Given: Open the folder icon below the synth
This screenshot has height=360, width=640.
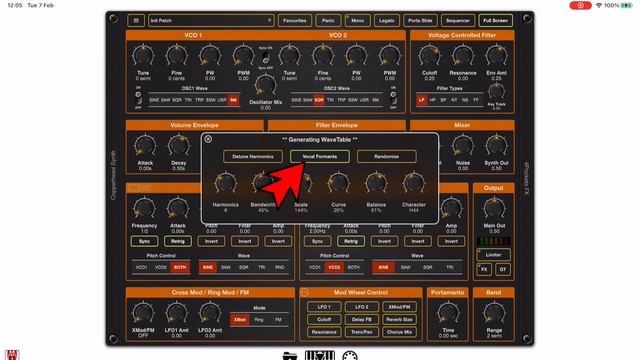Looking at the screenshot, I should 290,356.
